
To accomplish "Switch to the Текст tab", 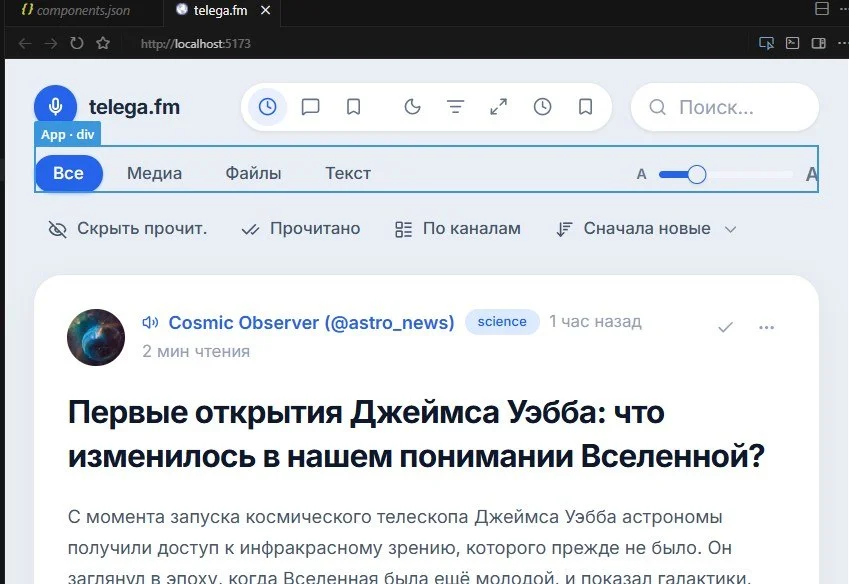I will point(348,173).
